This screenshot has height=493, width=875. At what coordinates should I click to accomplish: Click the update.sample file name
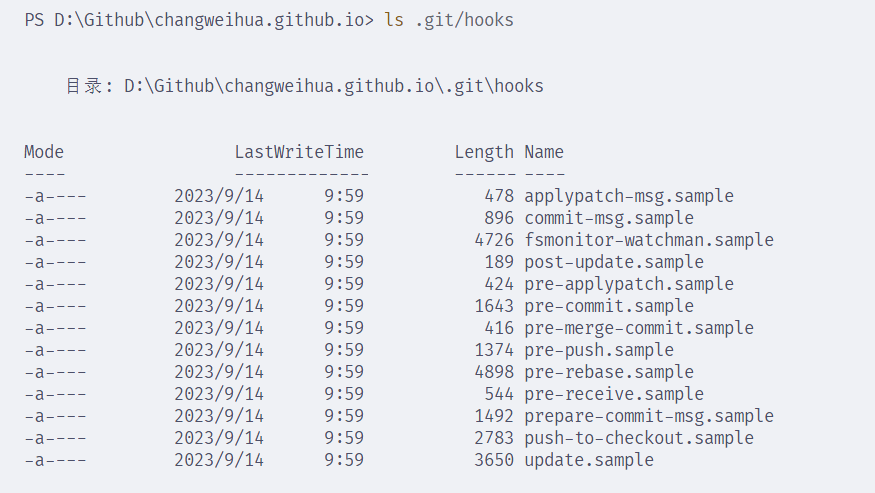coord(588,460)
